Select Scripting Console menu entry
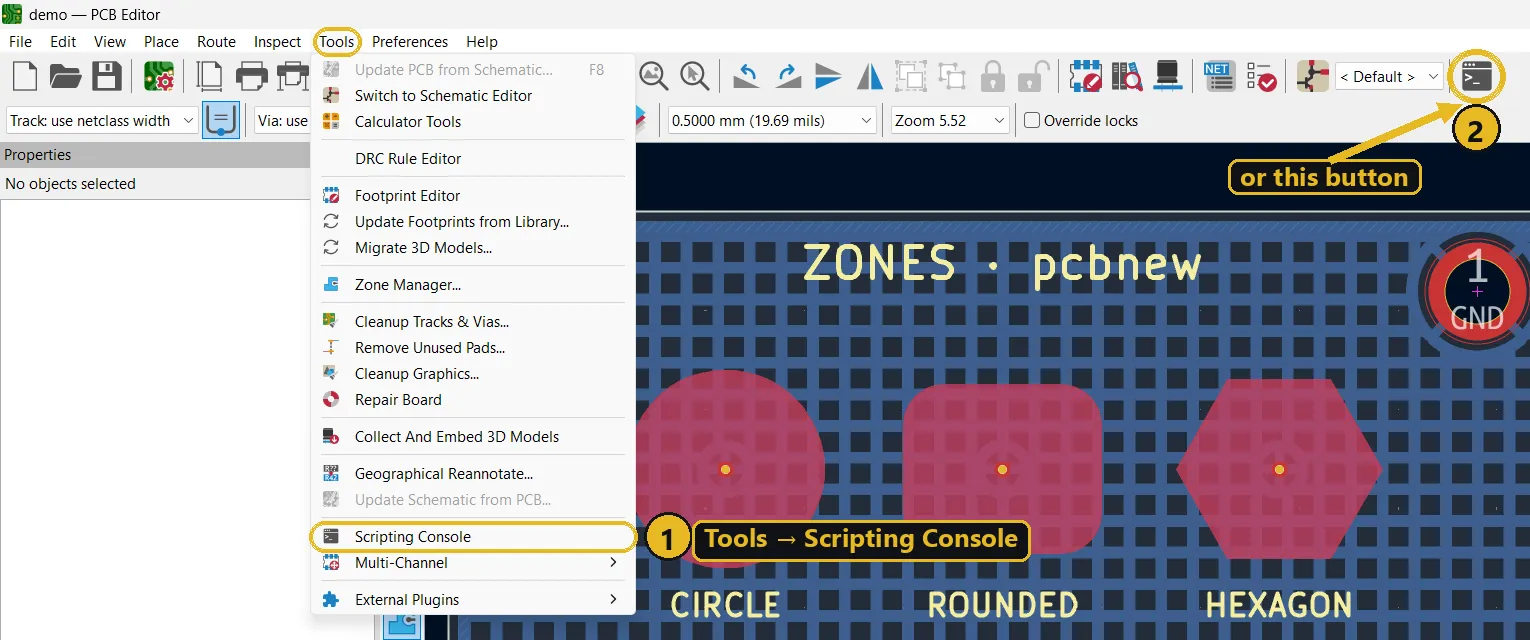 click(x=473, y=537)
